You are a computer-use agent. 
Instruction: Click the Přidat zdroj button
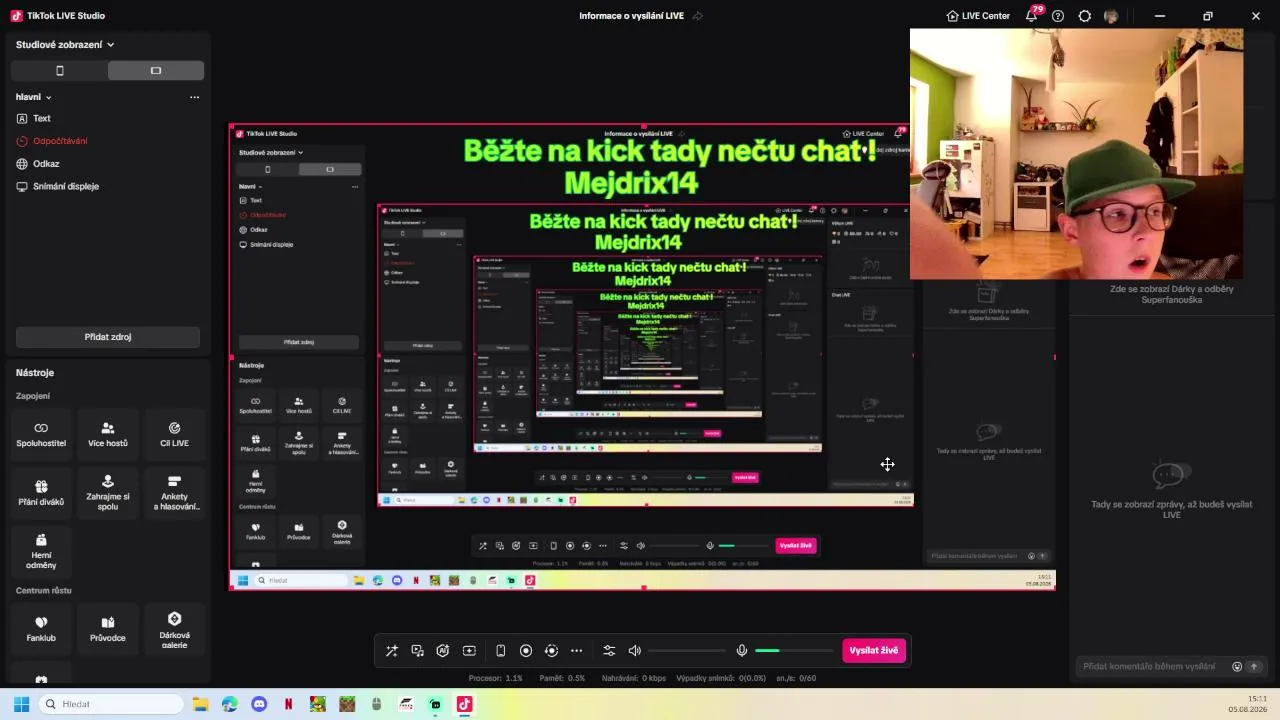[108, 337]
